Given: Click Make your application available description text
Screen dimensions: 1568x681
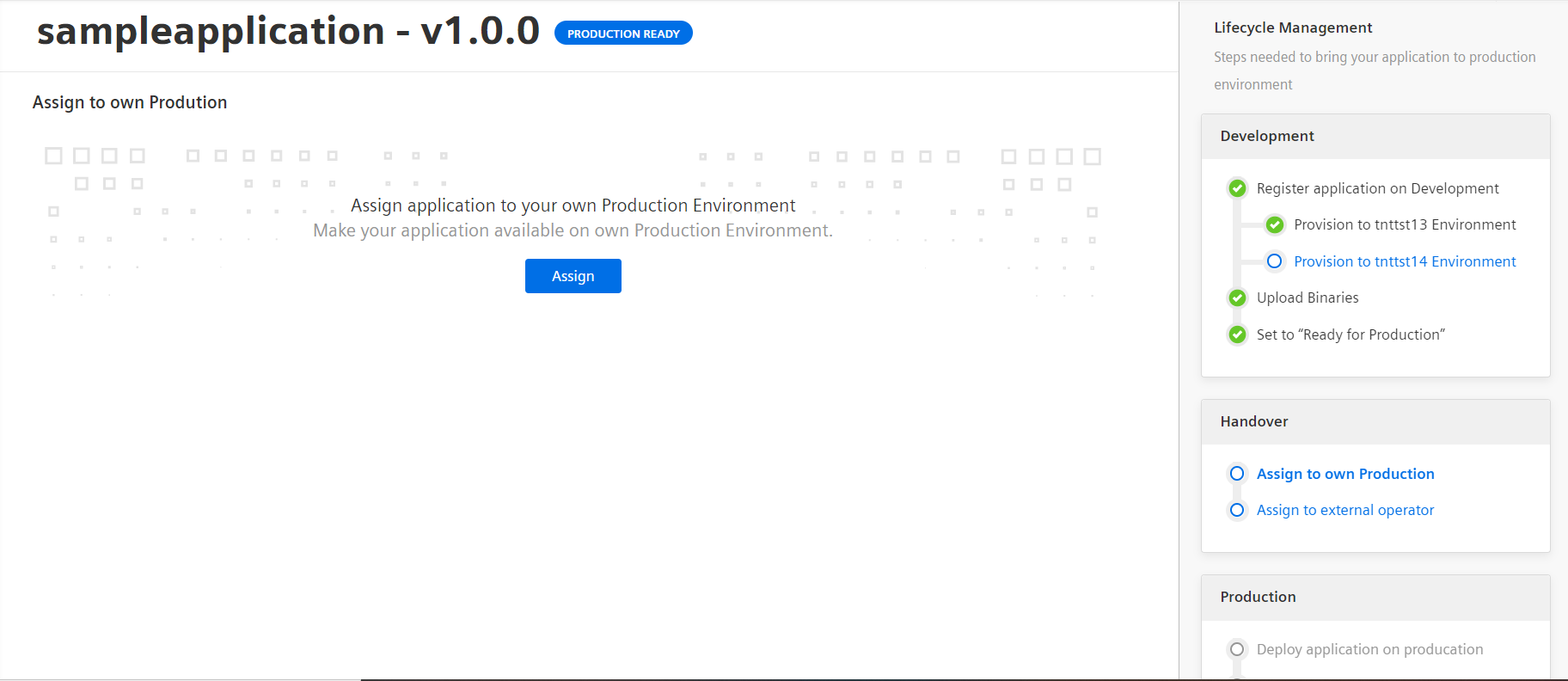Looking at the screenshot, I should (x=573, y=230).
